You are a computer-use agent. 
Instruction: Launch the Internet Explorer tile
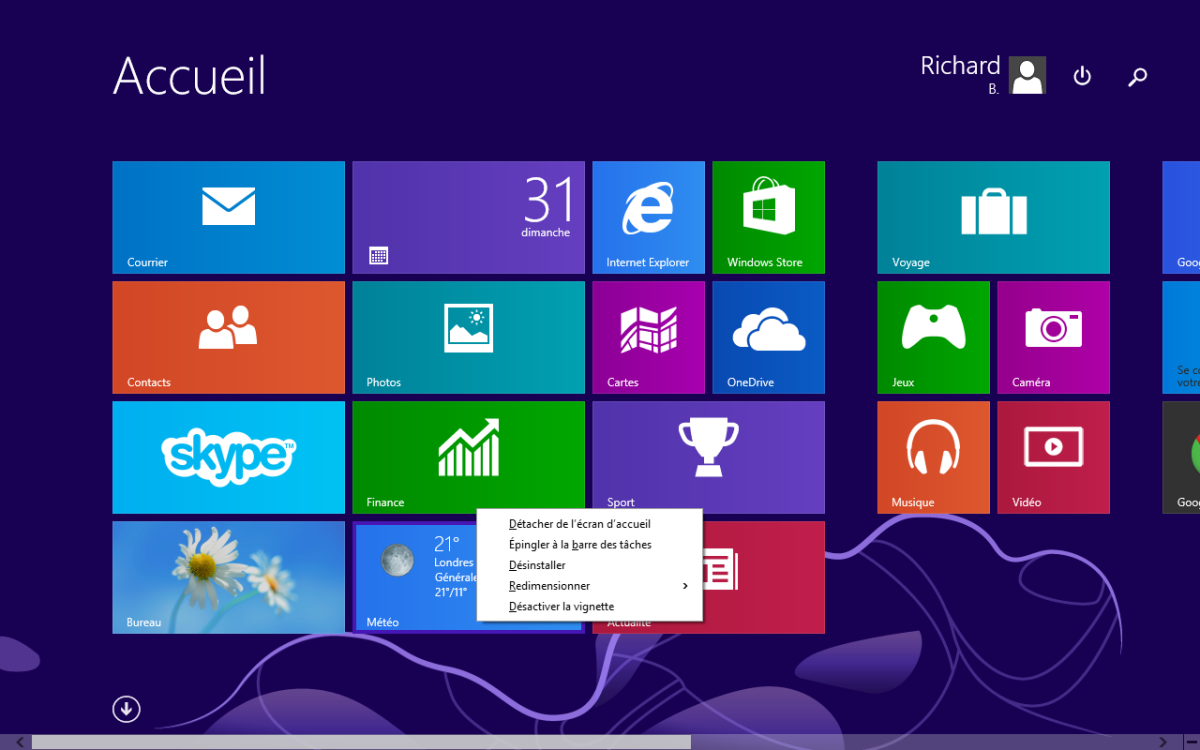[x=648, y=217]
